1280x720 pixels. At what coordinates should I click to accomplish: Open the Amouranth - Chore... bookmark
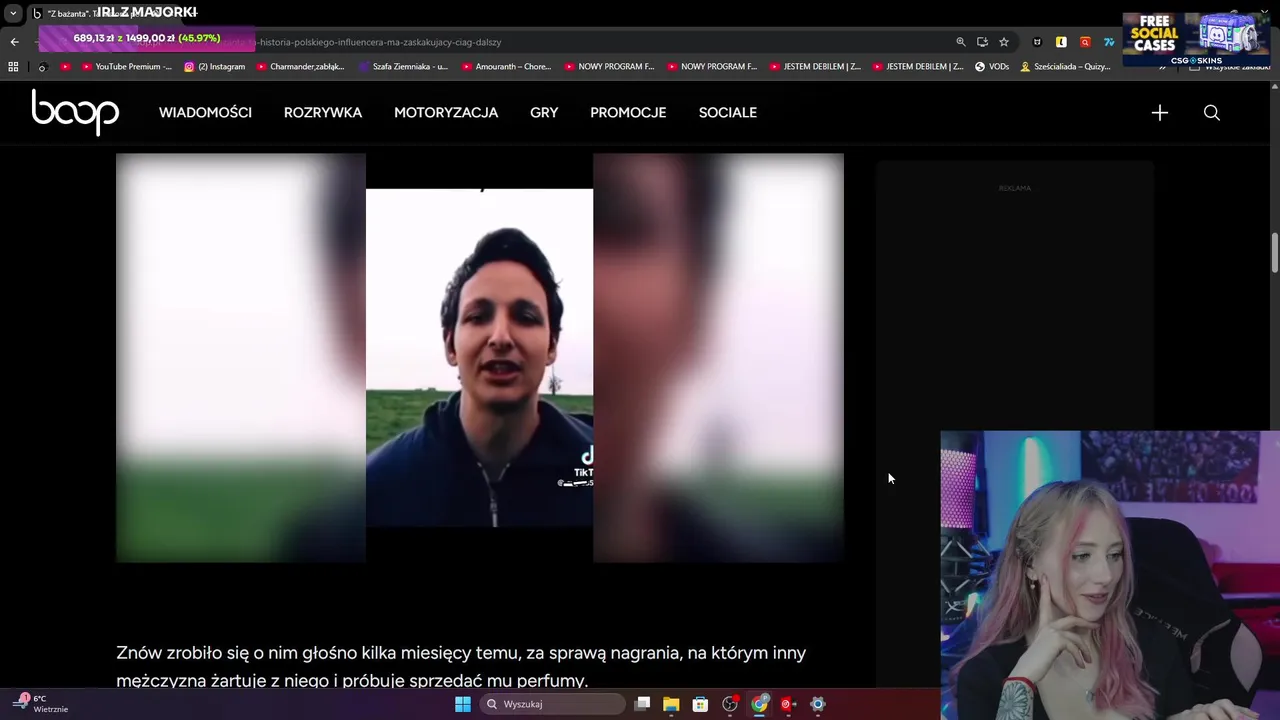coord(506,67)
